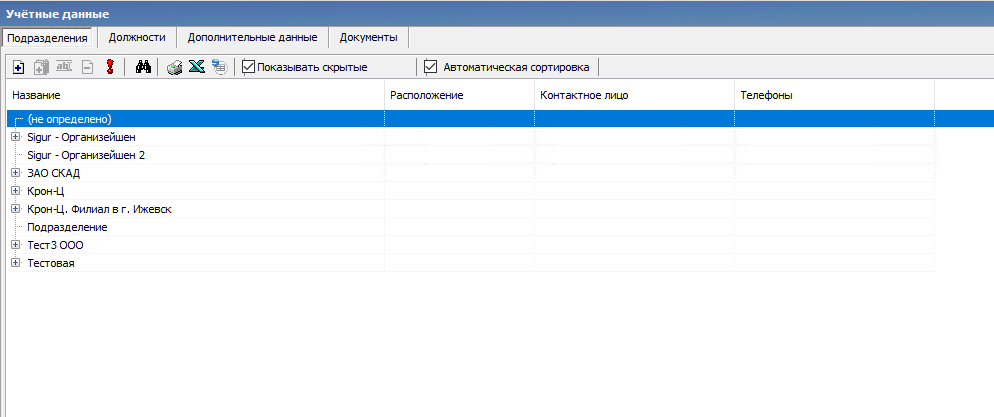Export the list with the Excel icon

(x=197, y=67)
